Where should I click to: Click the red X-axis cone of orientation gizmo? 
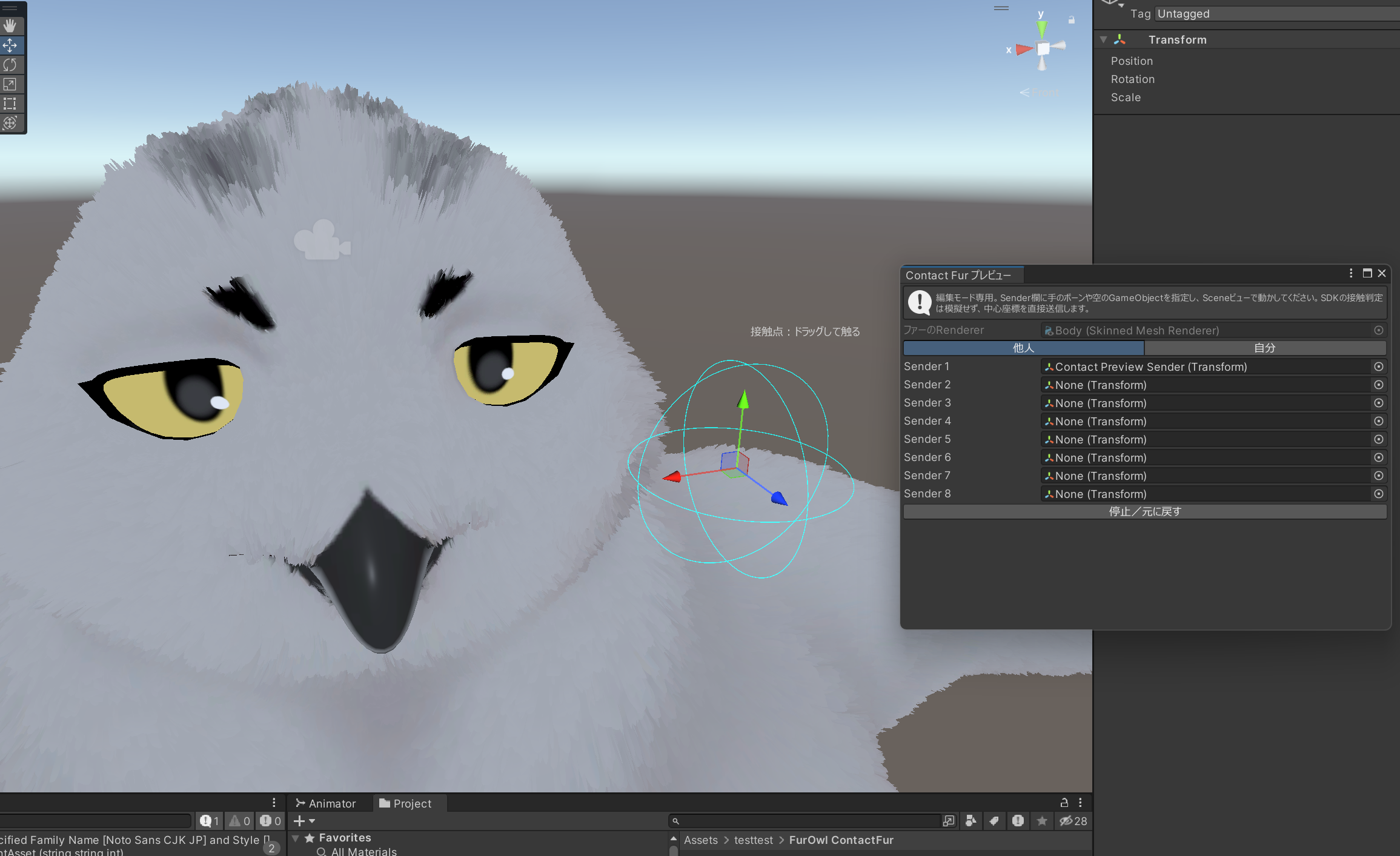(1024, 50)
